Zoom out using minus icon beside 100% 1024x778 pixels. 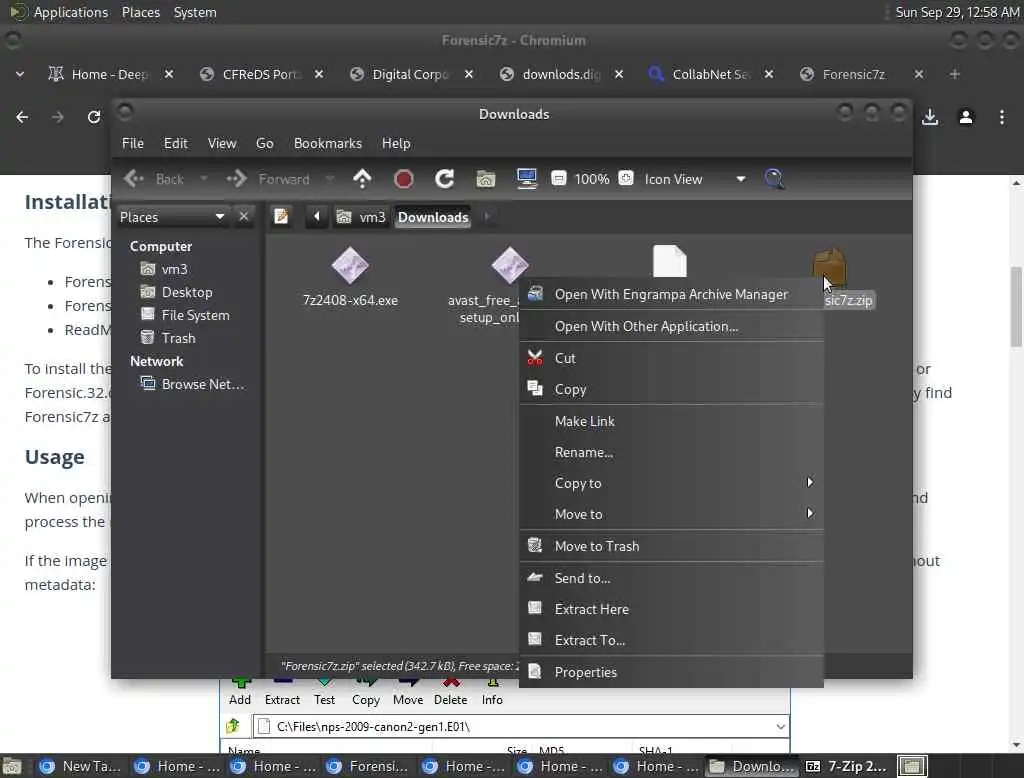click(x=558, y=178)
